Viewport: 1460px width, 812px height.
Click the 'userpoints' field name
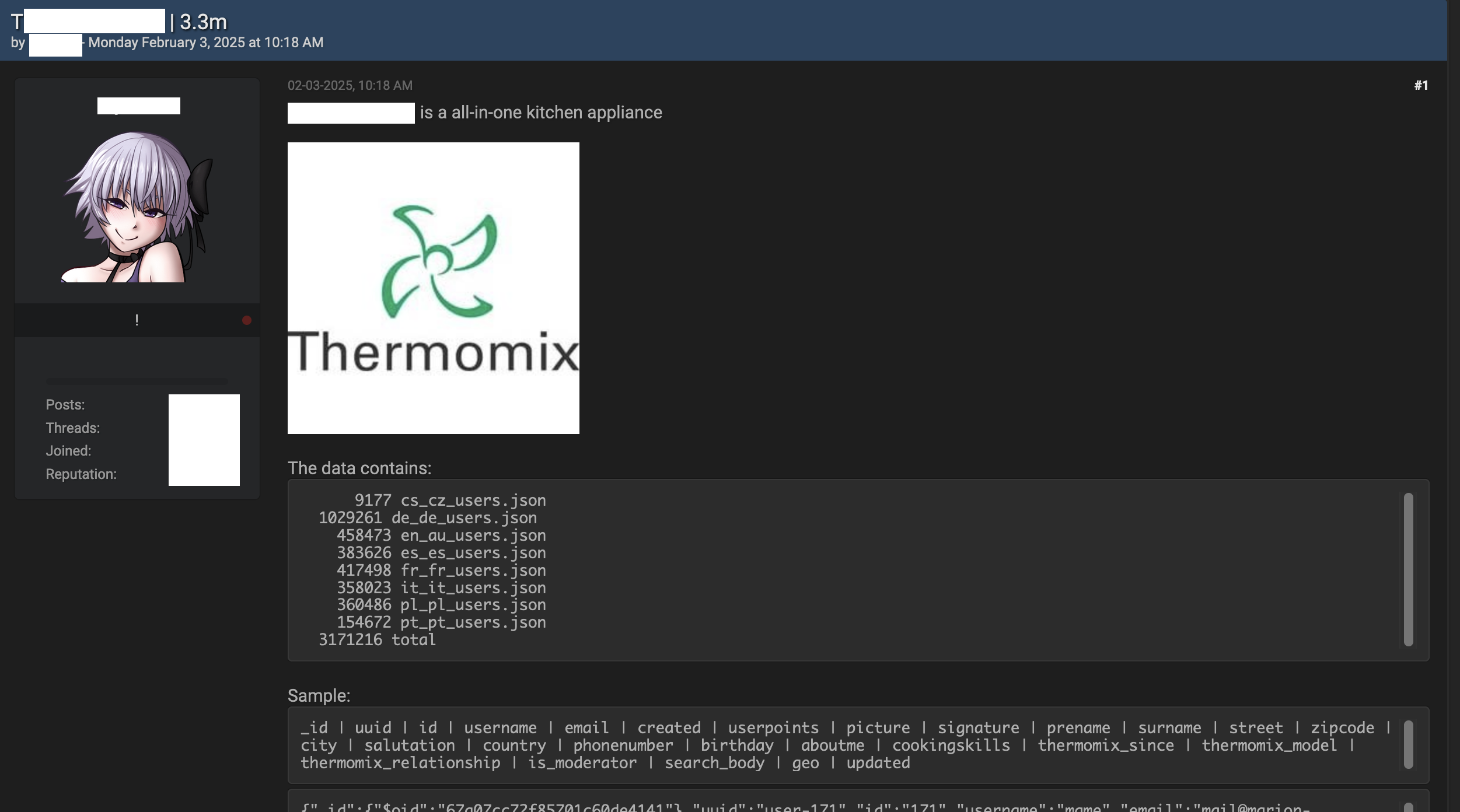773,727
